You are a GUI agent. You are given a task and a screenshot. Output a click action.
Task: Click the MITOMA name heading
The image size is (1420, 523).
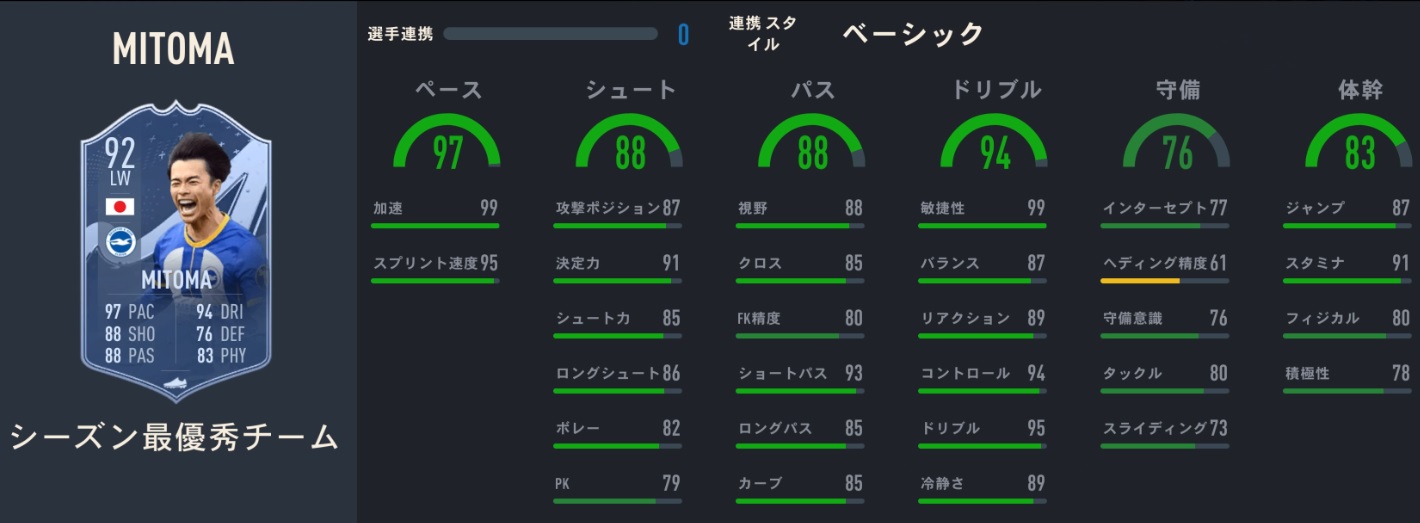(x=173, y=48)
